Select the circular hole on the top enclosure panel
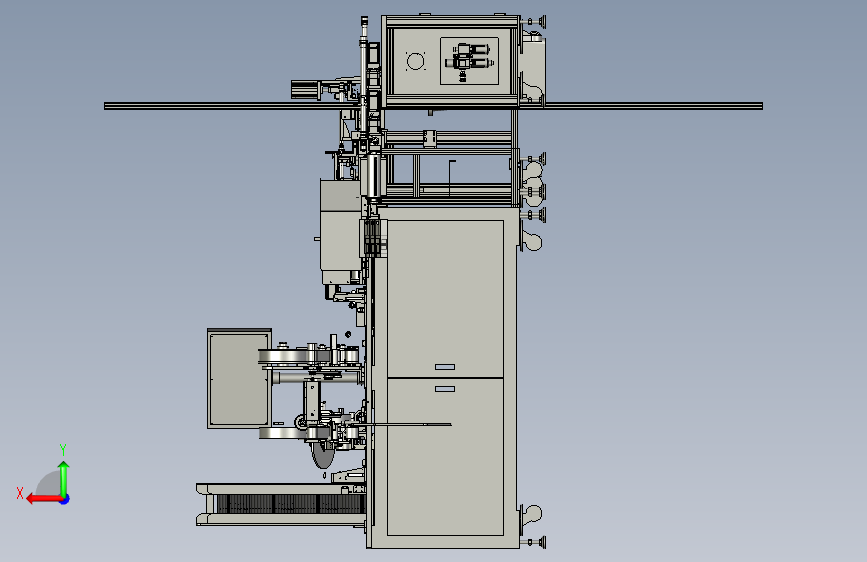The width and height of the screenshot is (867, 562). pyautogui.click(x=415, y=61)
